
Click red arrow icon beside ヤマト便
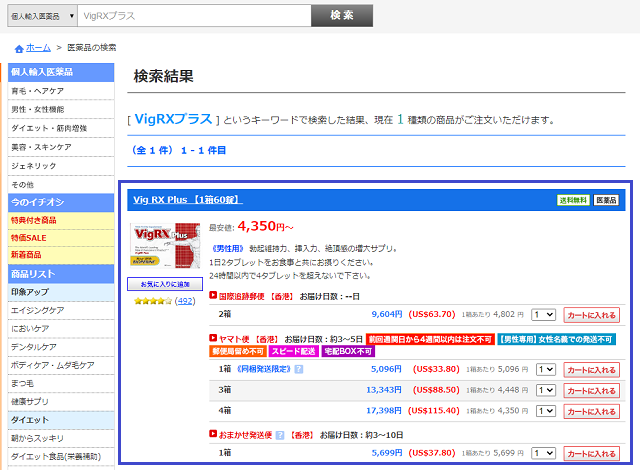tap(213, 338)
